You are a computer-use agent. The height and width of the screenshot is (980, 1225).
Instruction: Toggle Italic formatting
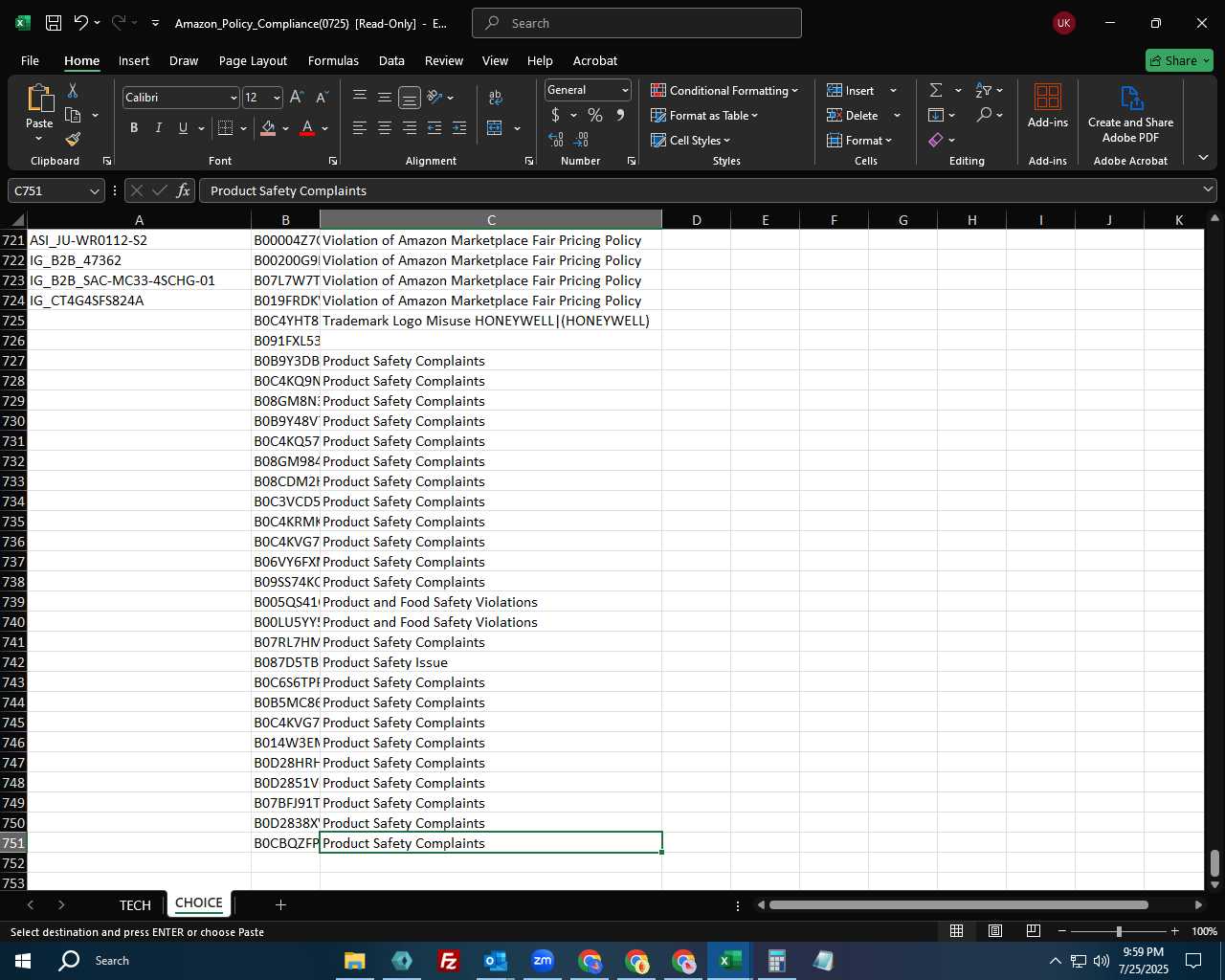click(158, 128)
